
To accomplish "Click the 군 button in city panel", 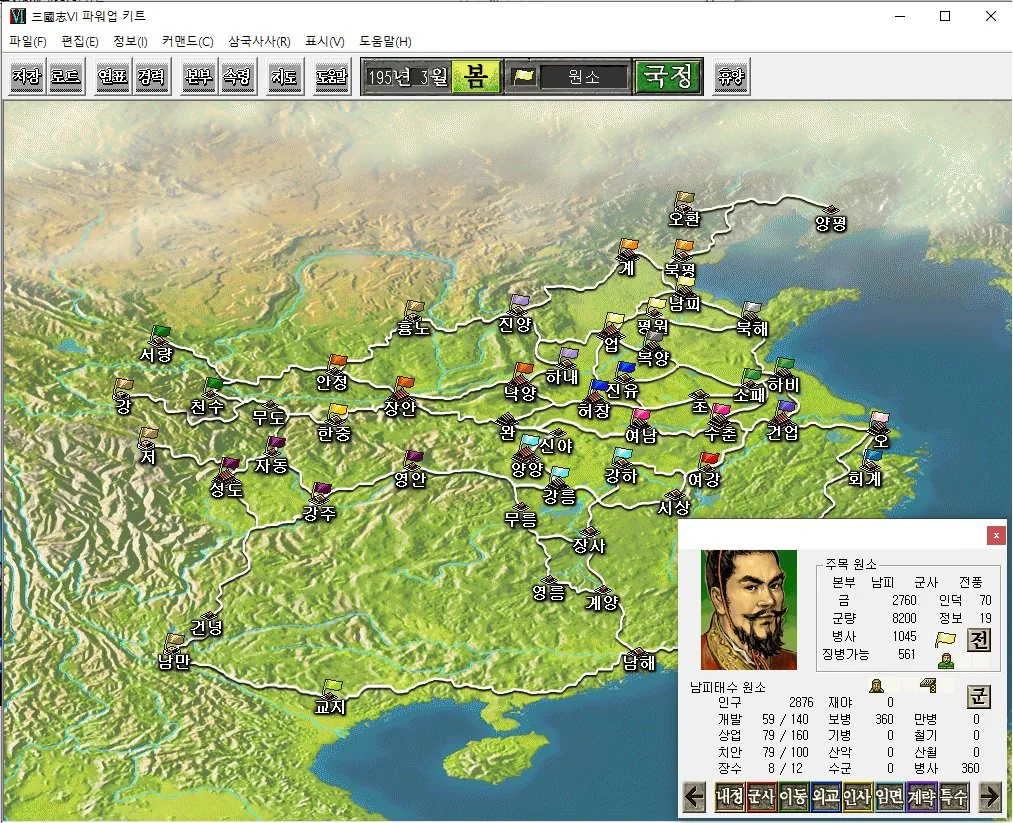I will tap(978, 696).
